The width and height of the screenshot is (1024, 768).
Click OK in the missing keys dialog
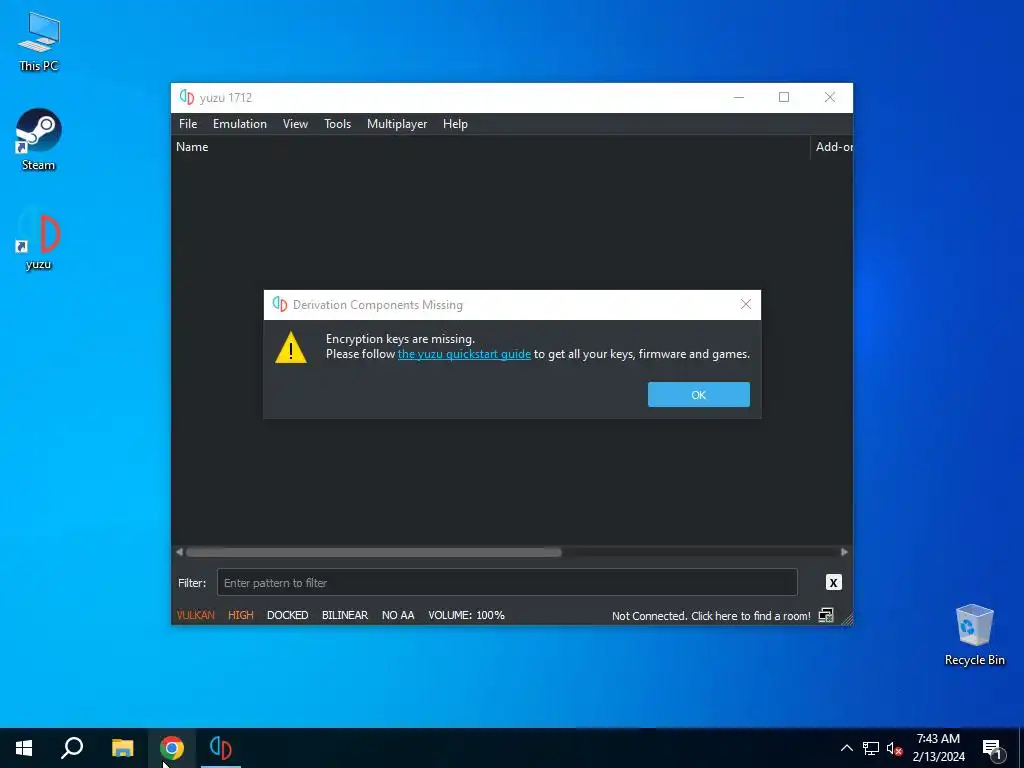tap(699, 394)
